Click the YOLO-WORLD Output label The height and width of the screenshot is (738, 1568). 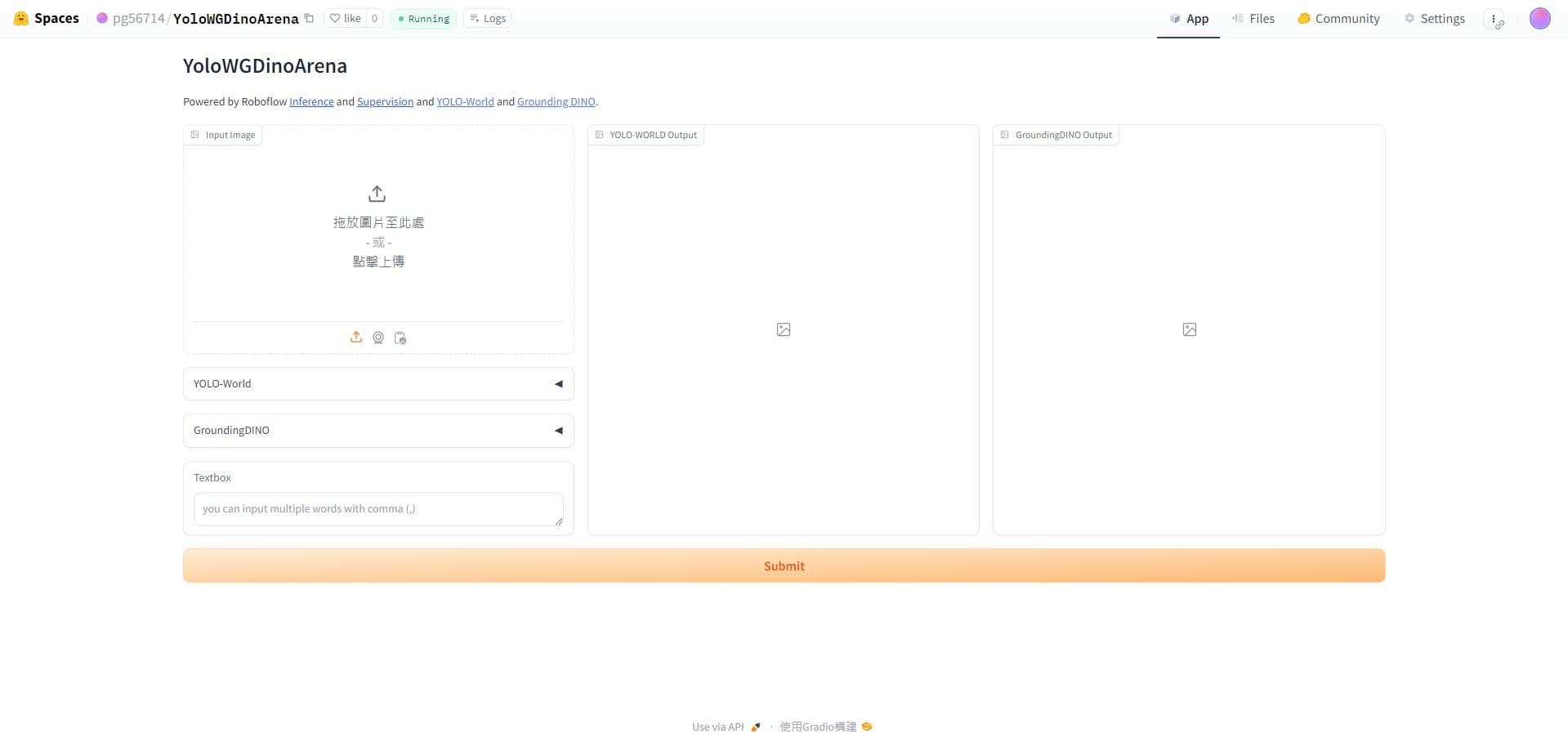pyautogui.click(x=646, y=135)
